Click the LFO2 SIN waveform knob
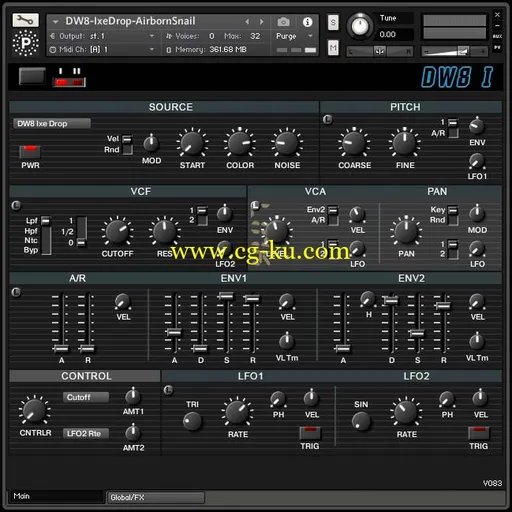The image size is (512, 512). [x=361, y=421]
